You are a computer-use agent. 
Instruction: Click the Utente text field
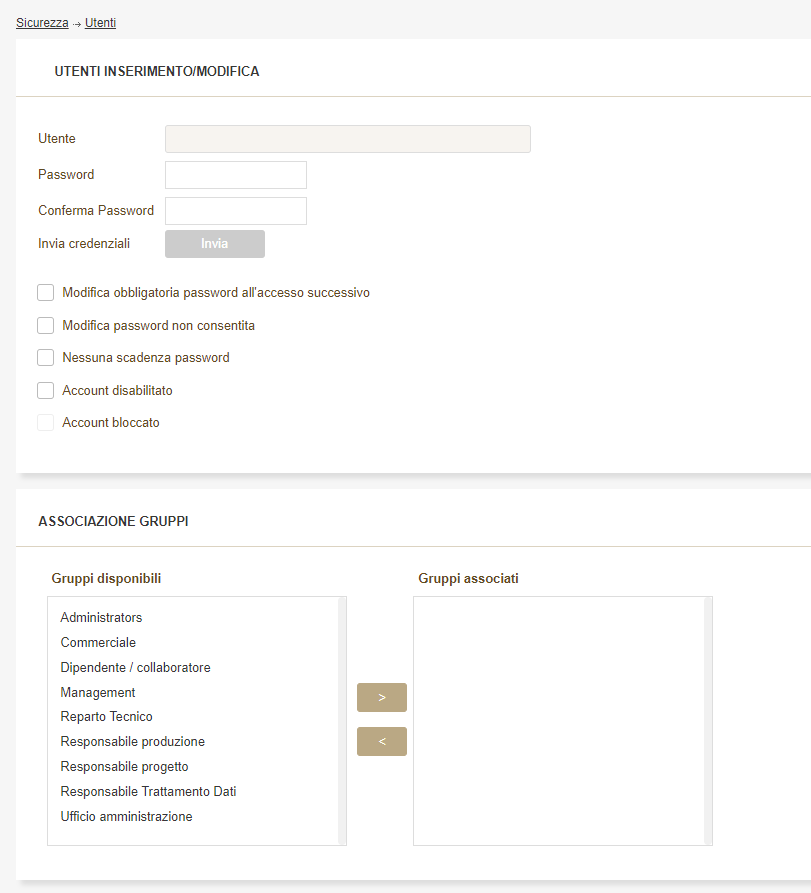point(347,139)
